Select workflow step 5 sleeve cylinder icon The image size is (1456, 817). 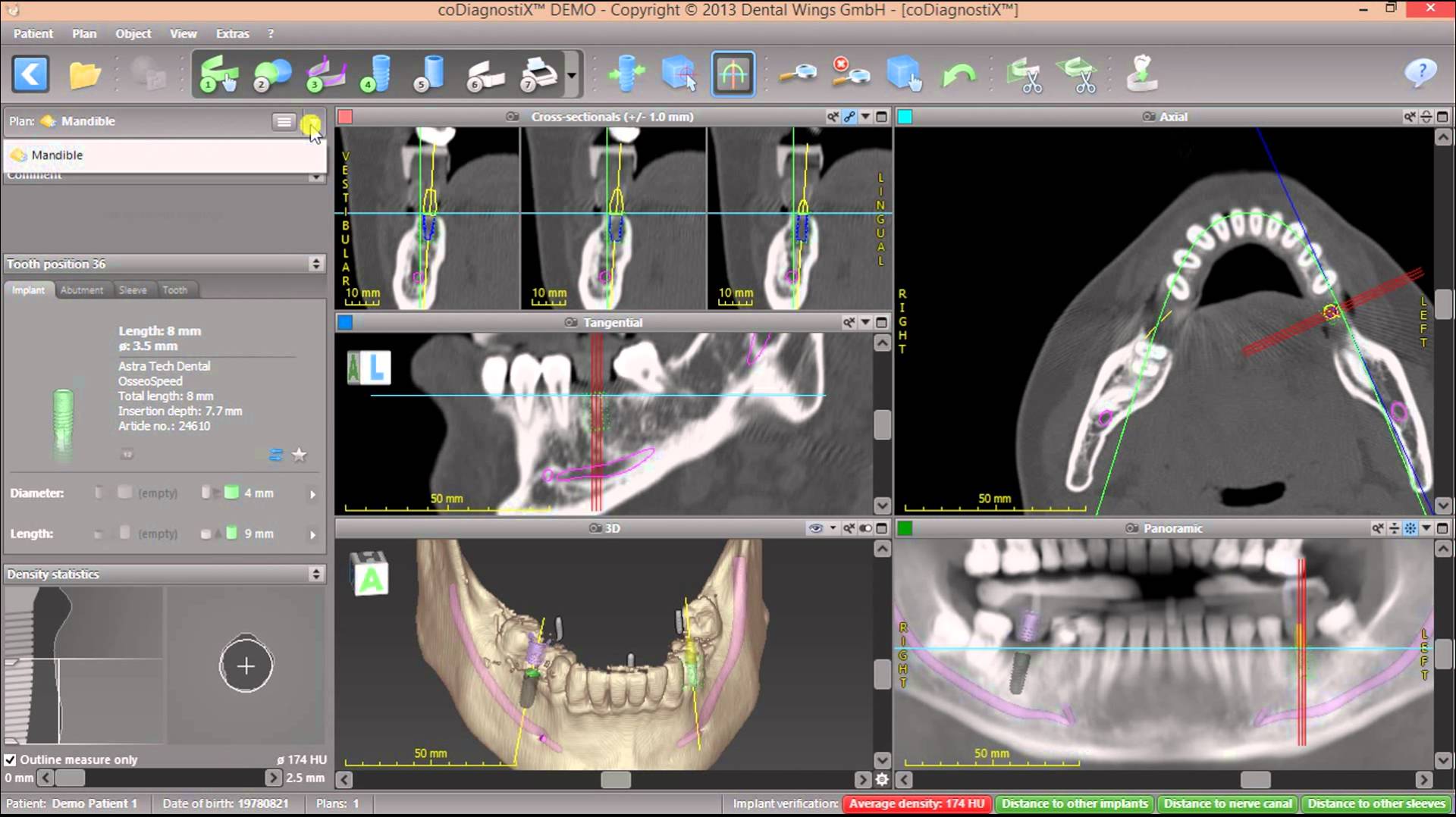click(430, 74)
